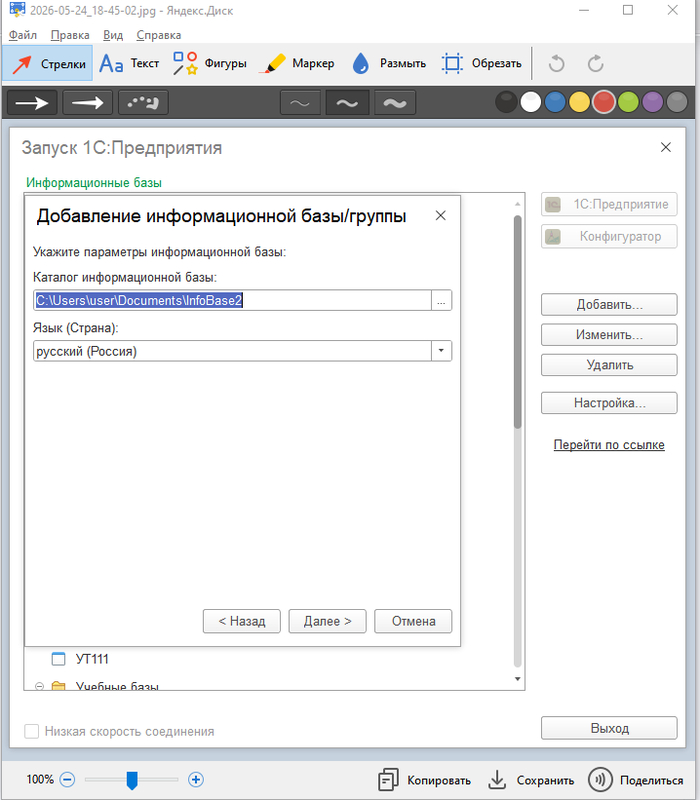
Task: Zoom out with the minus icon
Action: [x=67, y=779]
